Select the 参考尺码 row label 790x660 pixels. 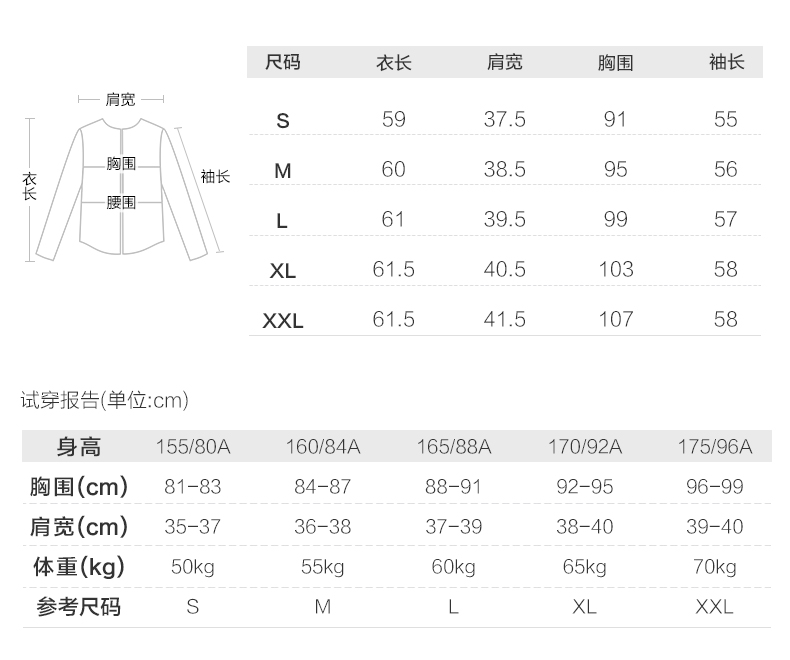click(x=78, y=607)
